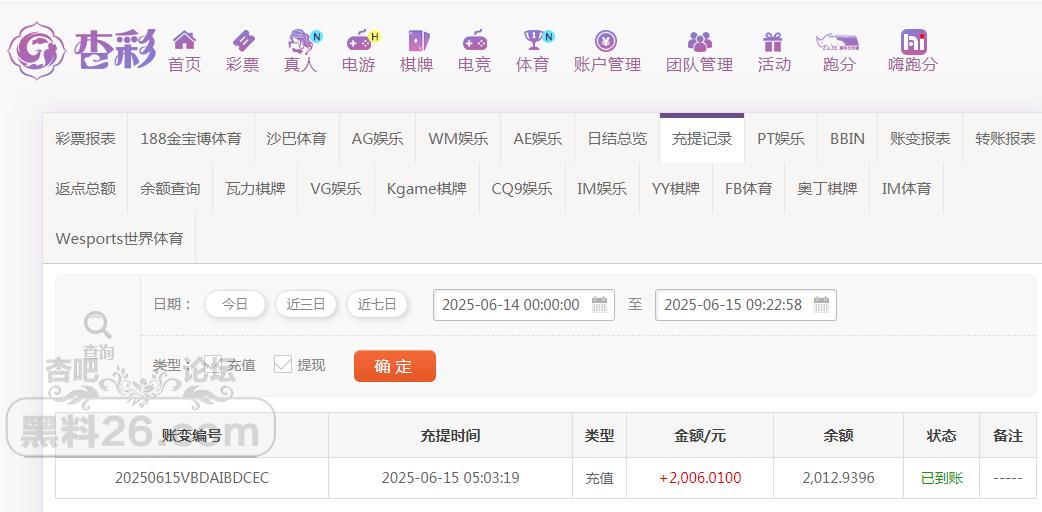Open 棋牌 playing cards icon
1042x512 pixels.
[x=419, y=41]
